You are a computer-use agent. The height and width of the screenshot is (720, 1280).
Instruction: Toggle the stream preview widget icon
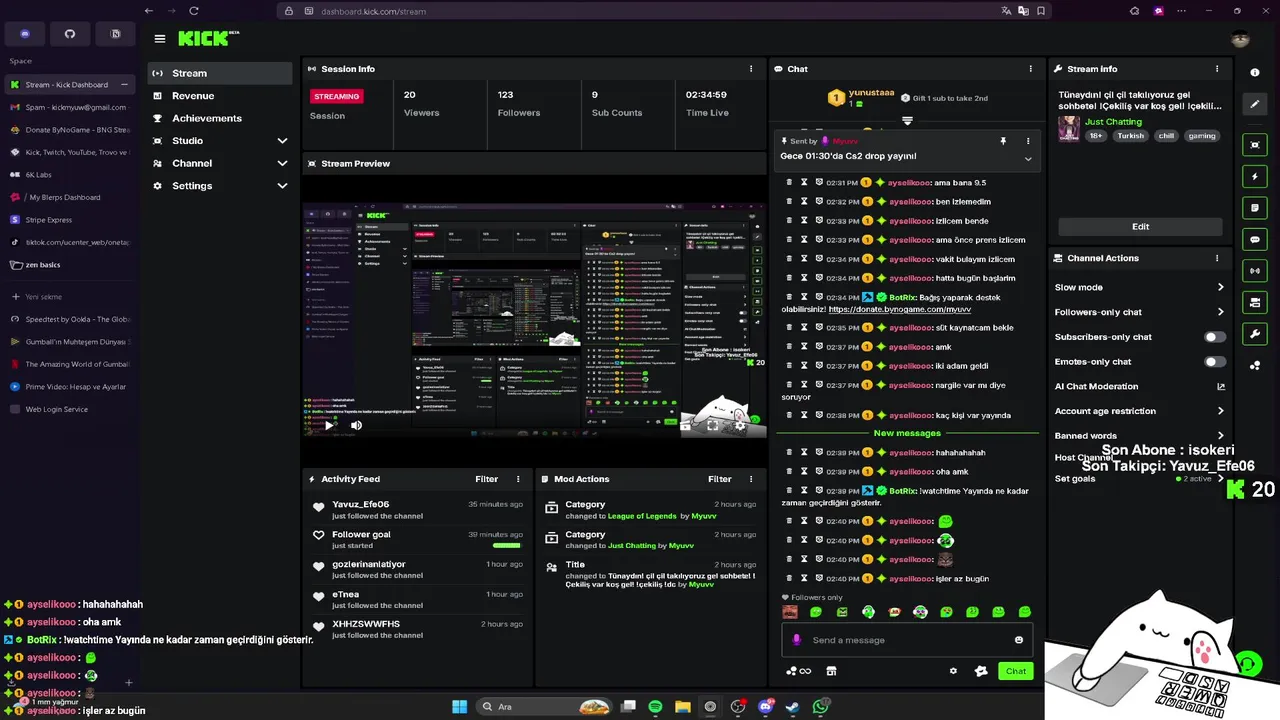pos(1255,145)
